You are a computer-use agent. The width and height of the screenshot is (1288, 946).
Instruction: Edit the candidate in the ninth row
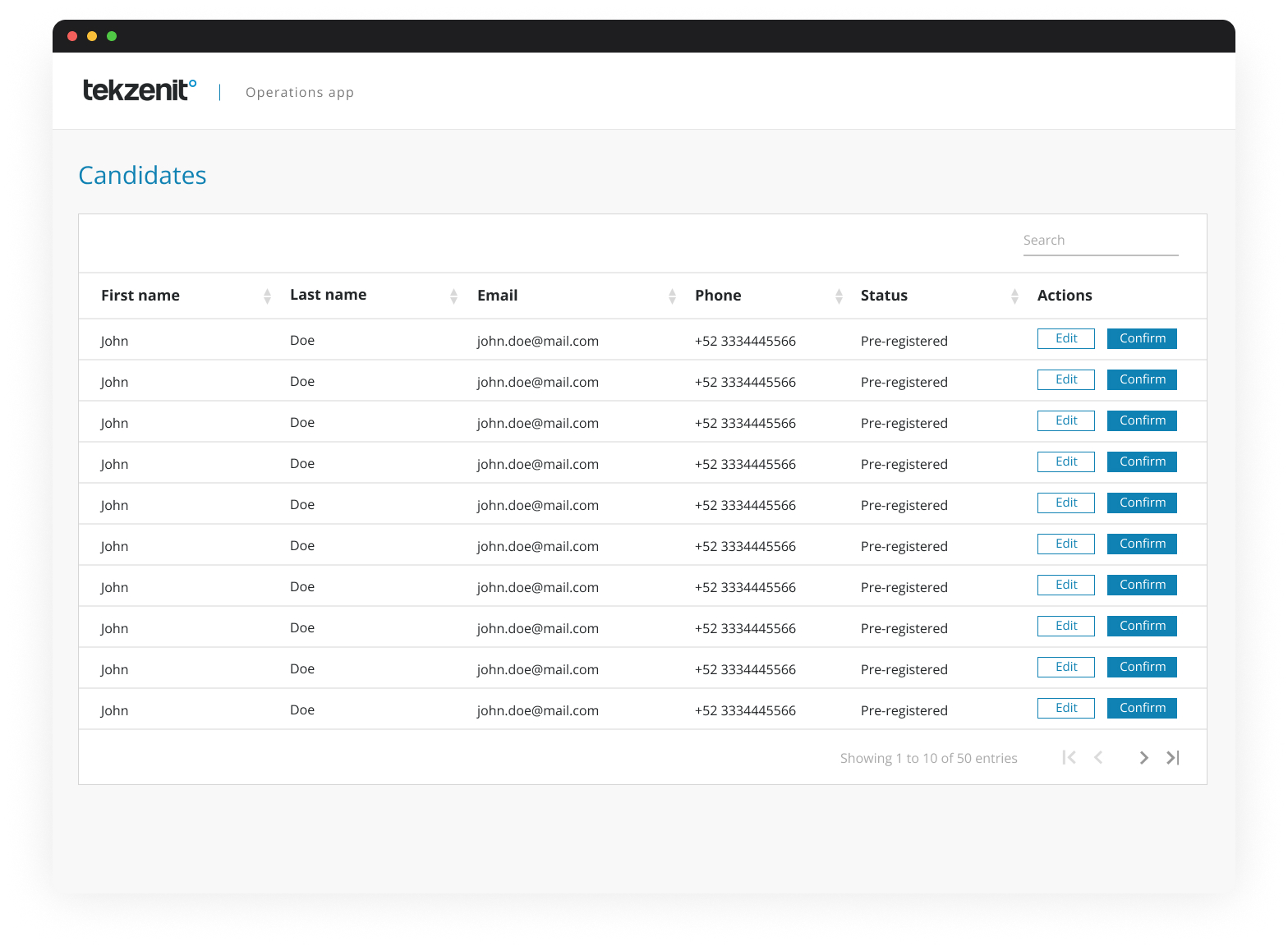click(1066, 667)
